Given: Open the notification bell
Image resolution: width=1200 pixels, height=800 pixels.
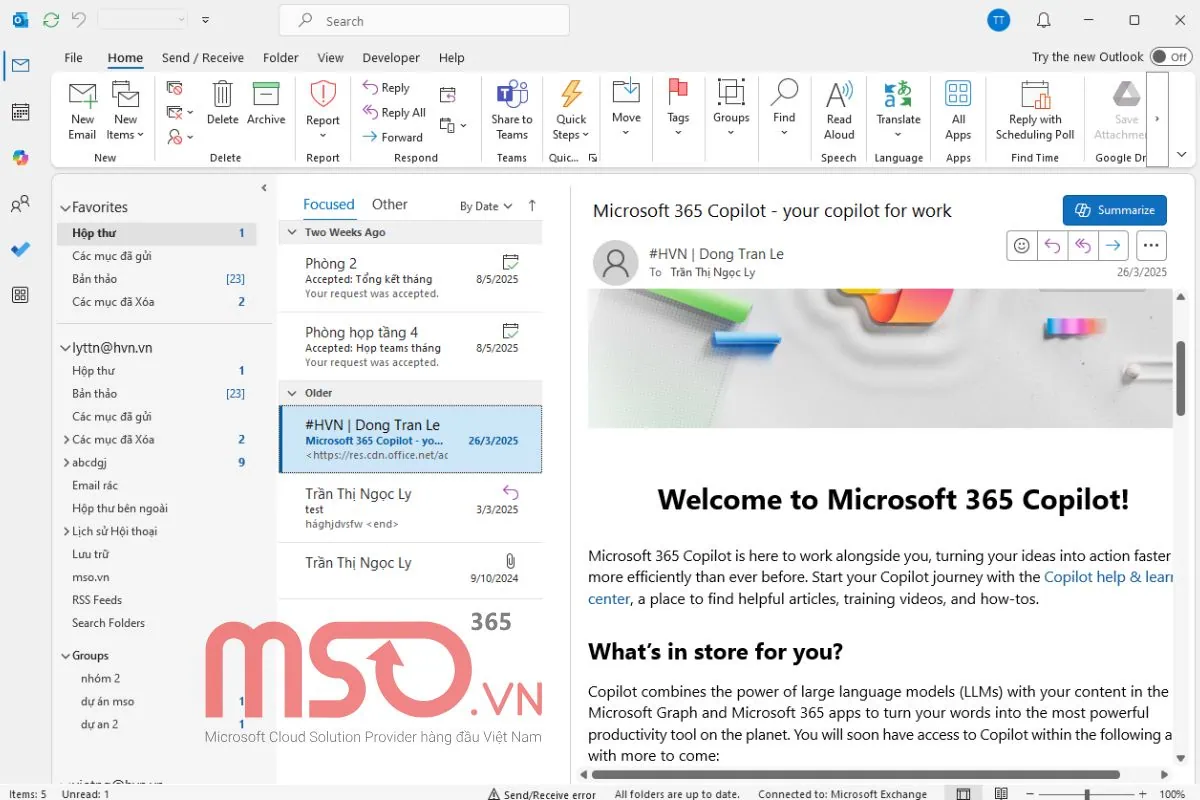Looking at the screenshot, I should tap(1043, 20).
